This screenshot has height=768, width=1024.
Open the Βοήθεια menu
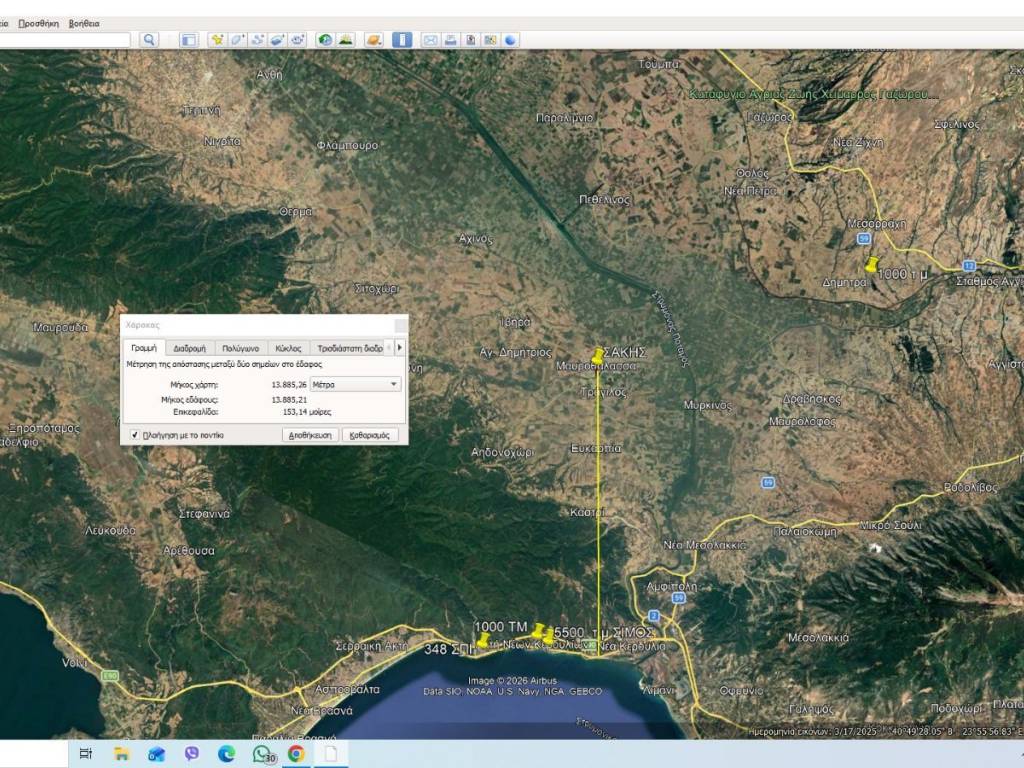click(x=84, y=23)
